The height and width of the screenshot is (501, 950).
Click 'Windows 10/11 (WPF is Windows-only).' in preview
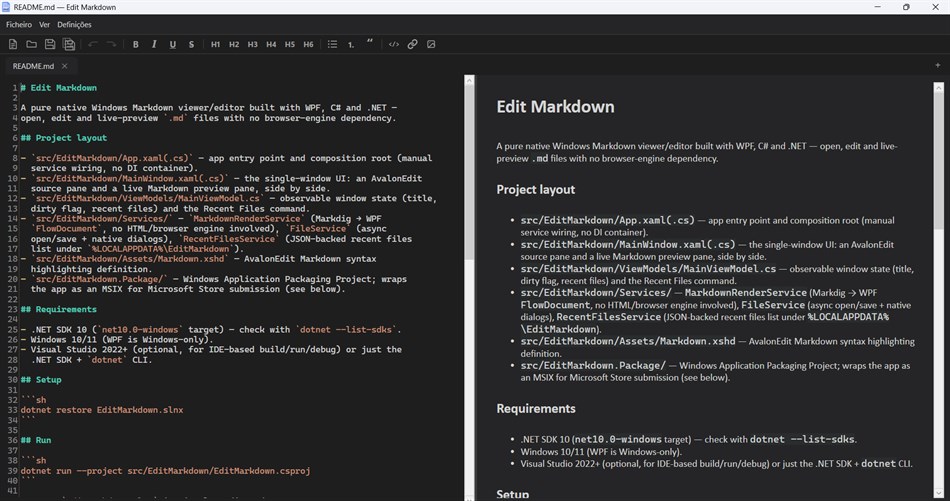601,452
